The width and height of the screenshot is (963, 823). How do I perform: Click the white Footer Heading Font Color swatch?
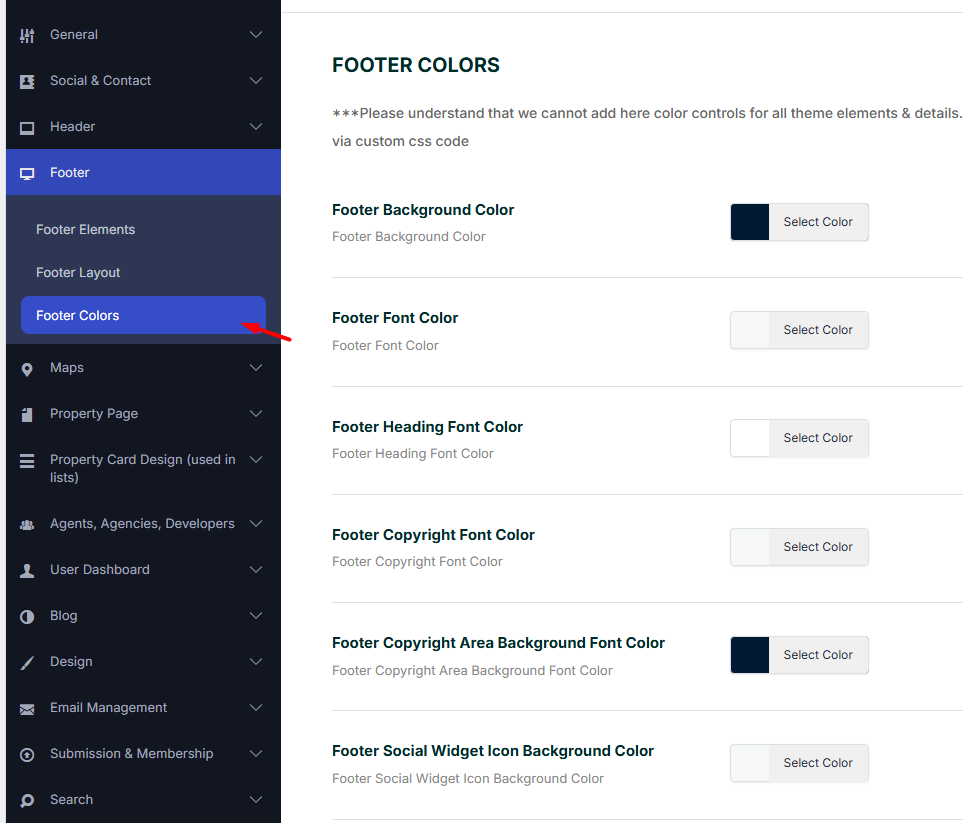click(x=750, y=438)
